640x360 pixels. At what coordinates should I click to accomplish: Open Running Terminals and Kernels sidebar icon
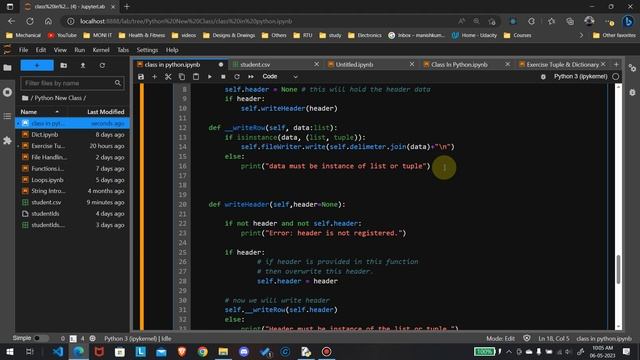click(7, 92)
